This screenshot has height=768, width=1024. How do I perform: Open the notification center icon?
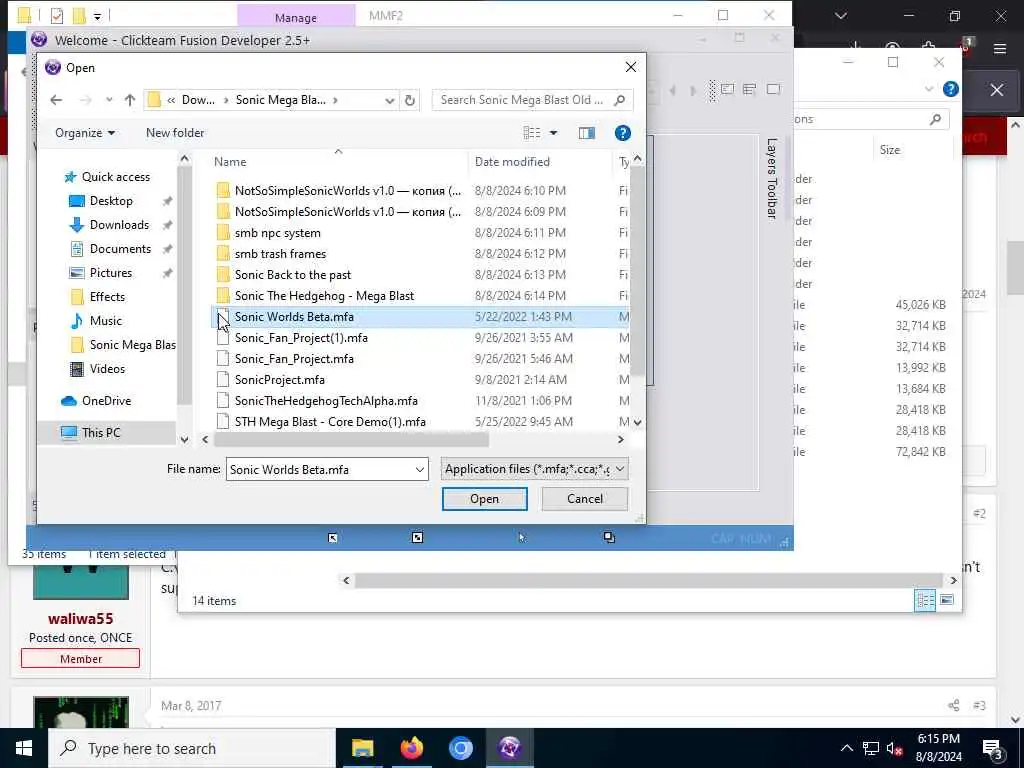click(993, 748)
